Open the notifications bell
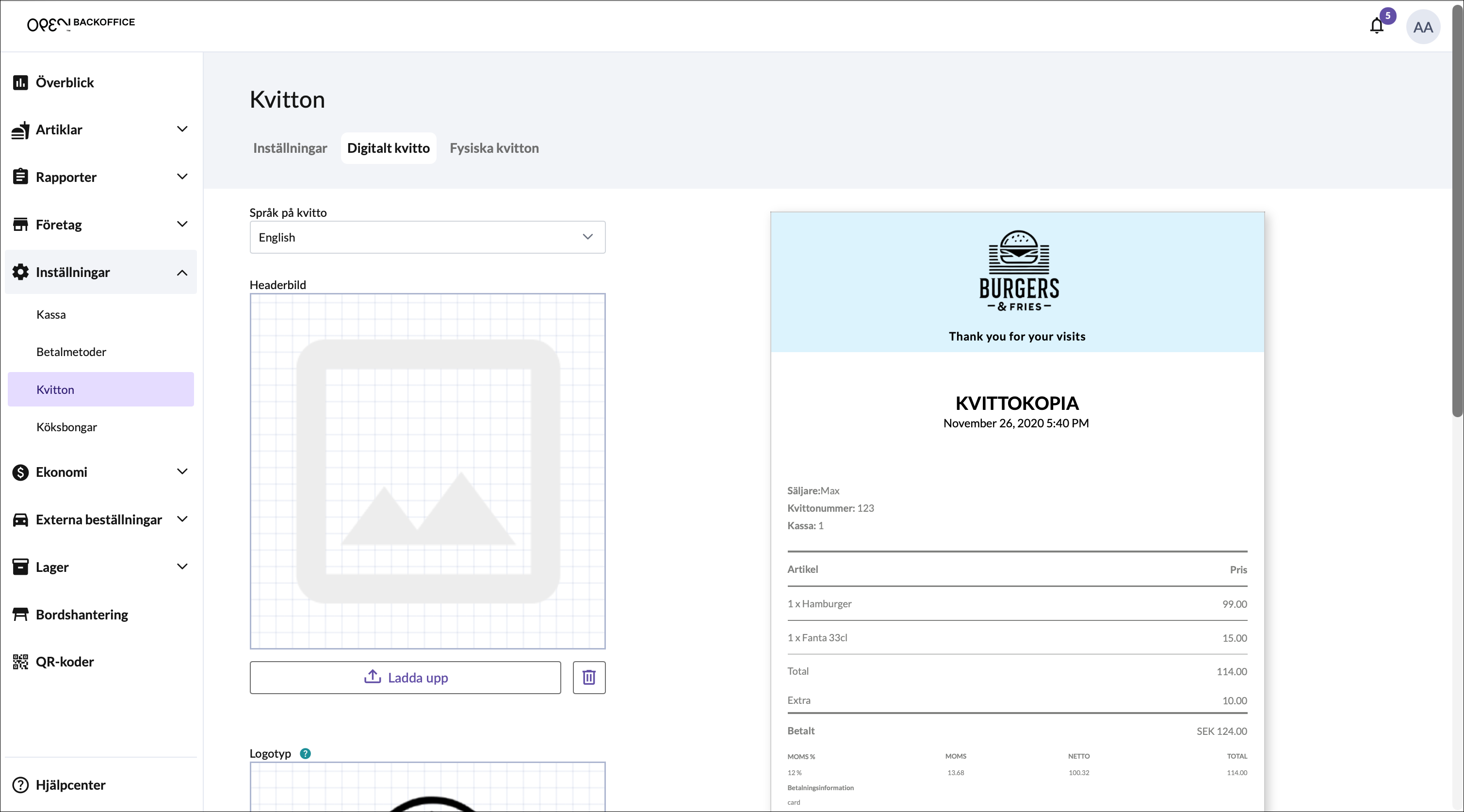The image size is (1464, 812). [x=1376, y=26]
